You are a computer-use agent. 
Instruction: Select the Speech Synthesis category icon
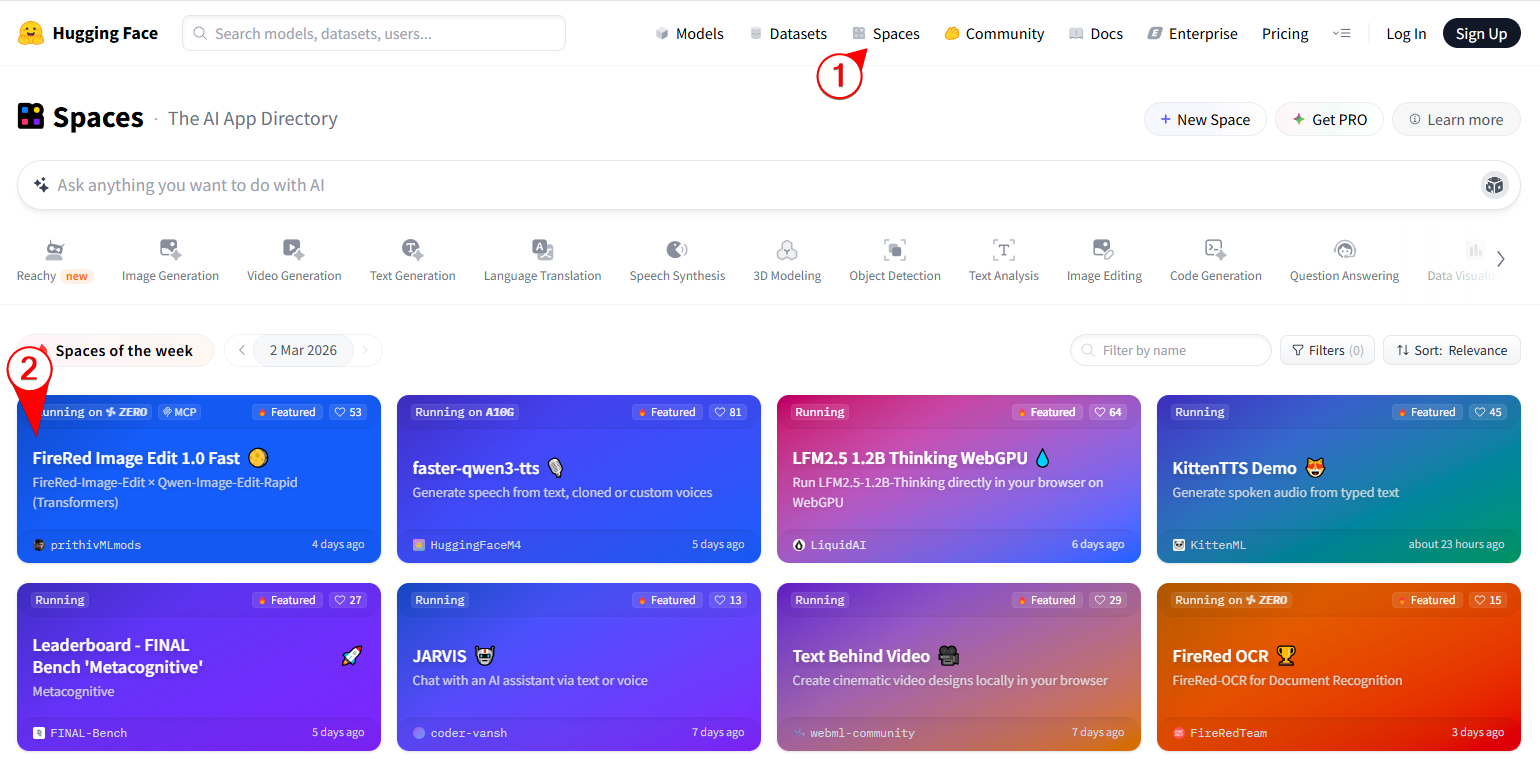[x=677, y=250]
